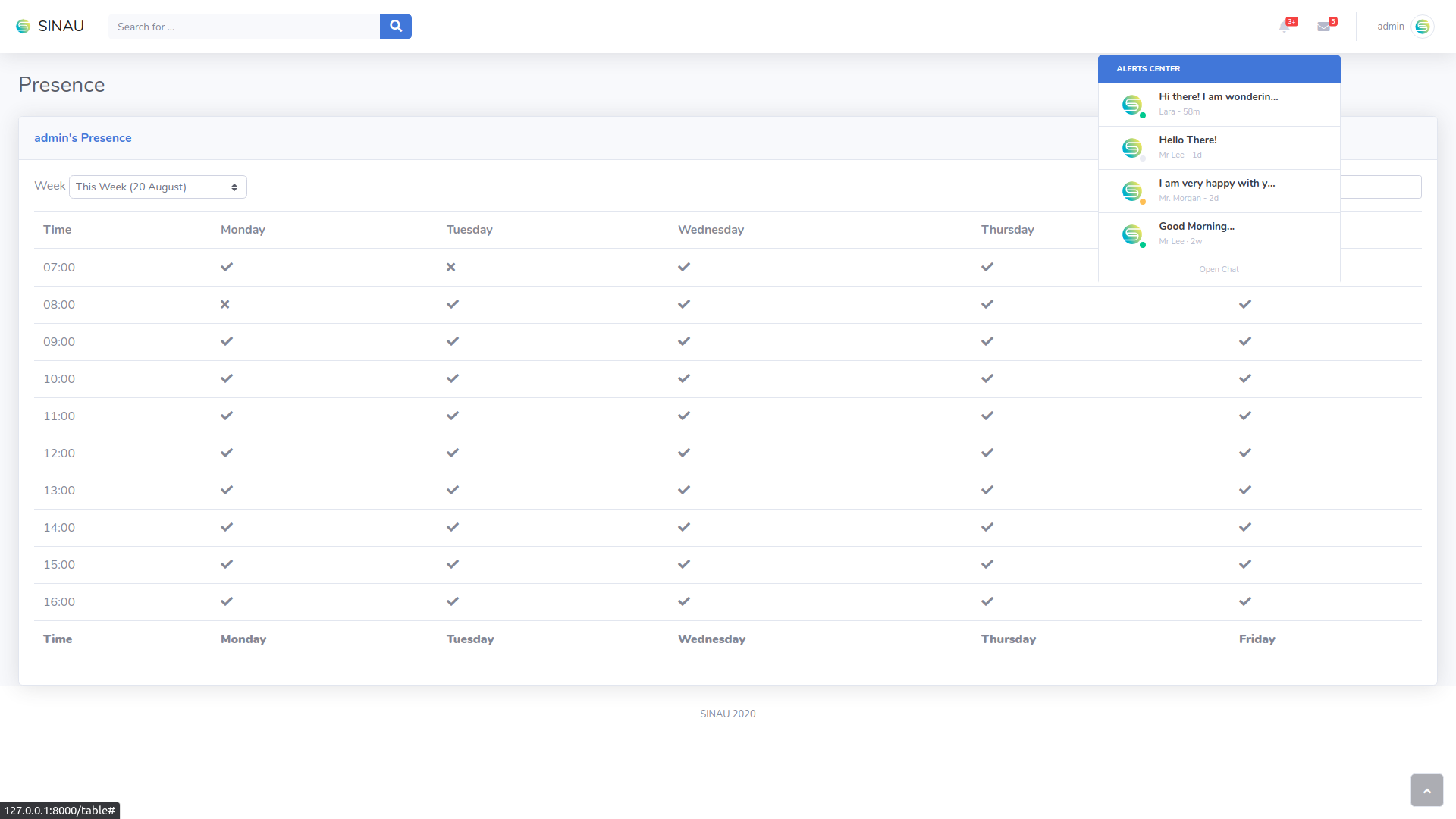Open the Week selector dropdown
The height and width of the screenshot is (819, 1456).
[158, 187]
